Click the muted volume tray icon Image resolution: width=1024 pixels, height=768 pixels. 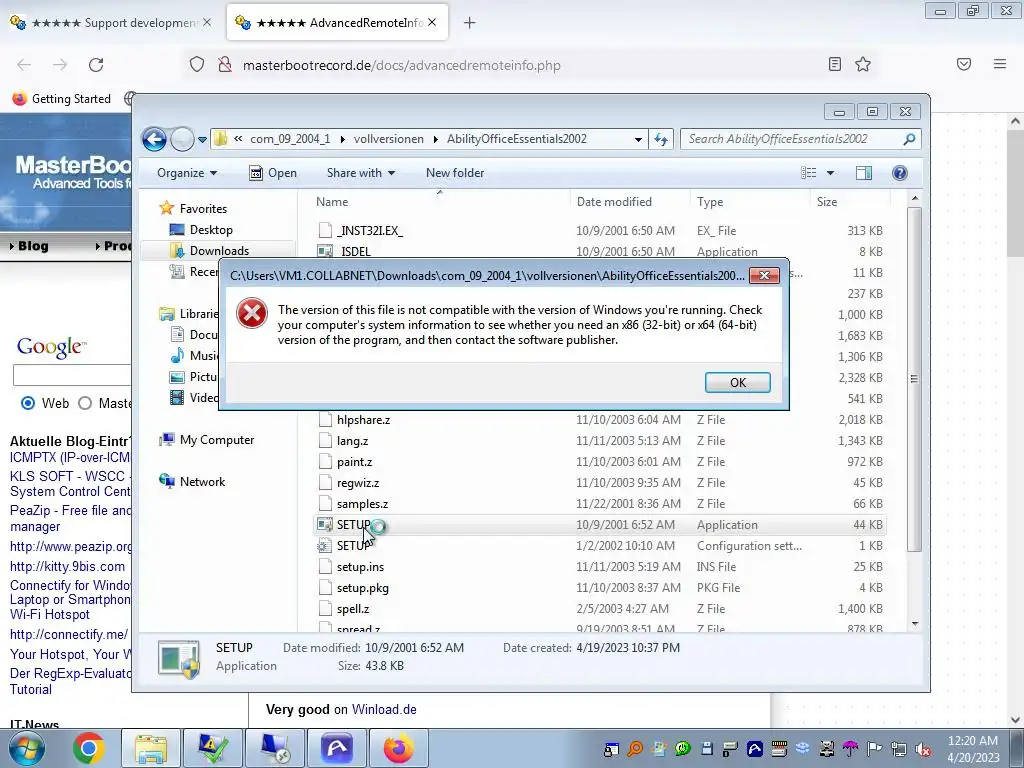coord(923,748)
